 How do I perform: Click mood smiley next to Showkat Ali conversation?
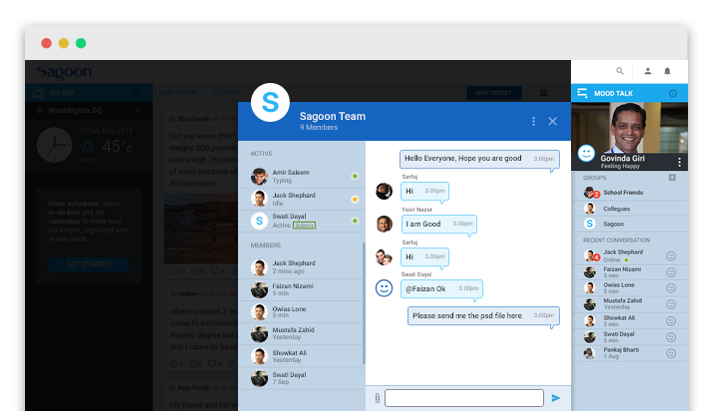pos(671,321)
